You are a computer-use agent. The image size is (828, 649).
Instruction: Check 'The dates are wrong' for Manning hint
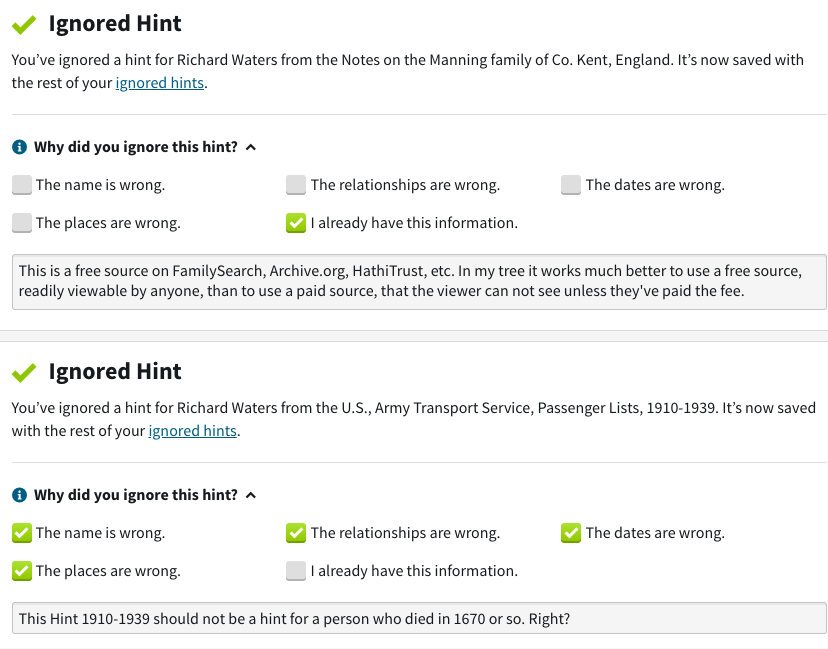pos(571,185)
